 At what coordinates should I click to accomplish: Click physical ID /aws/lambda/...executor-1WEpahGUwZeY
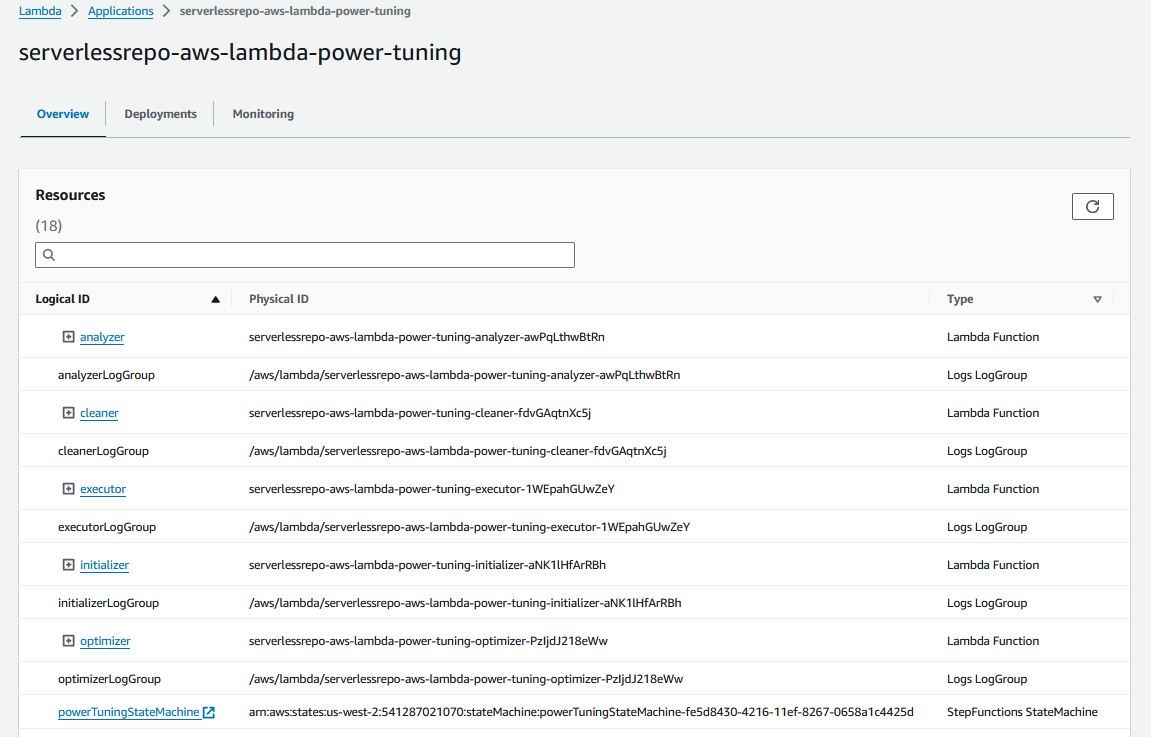pos(469,527)
